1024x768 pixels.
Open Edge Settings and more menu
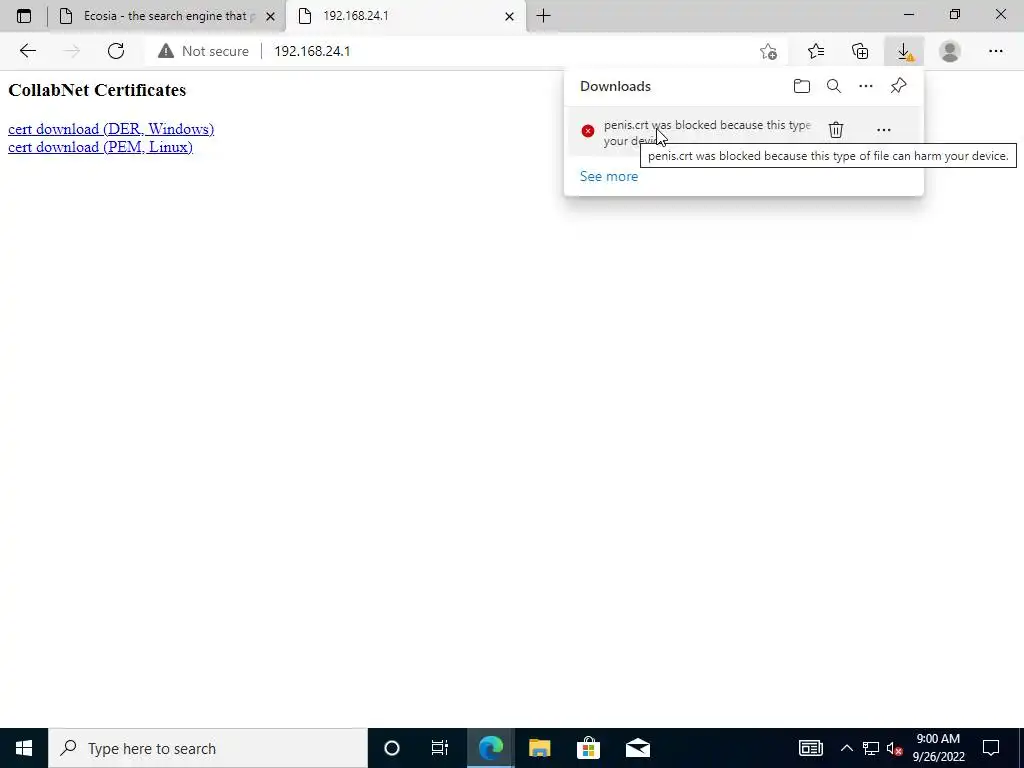pyautogui.click(x=995, y=51)
